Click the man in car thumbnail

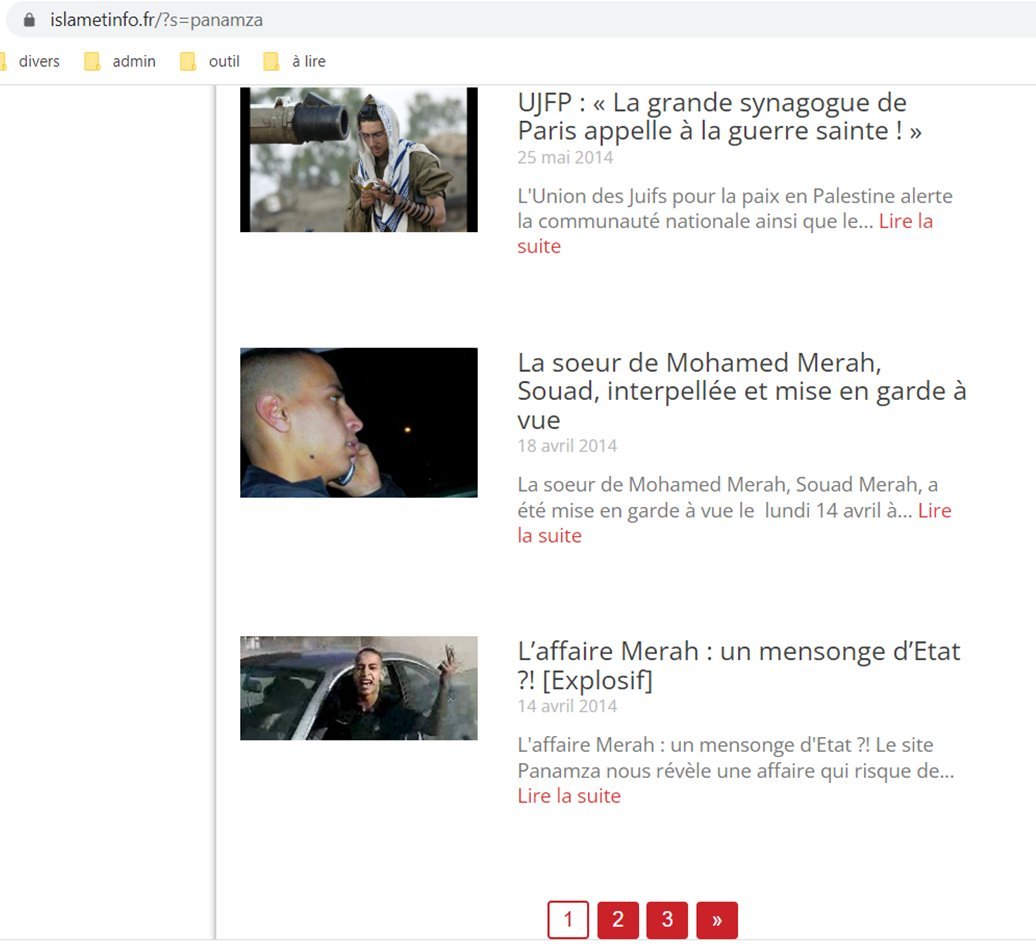(x=359, y=688)
